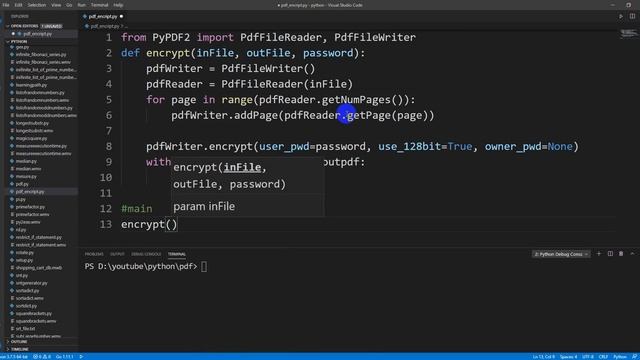This screenshot has width=640, height=360.
Task: Open pdf.py in explorer
Action: 22,184
